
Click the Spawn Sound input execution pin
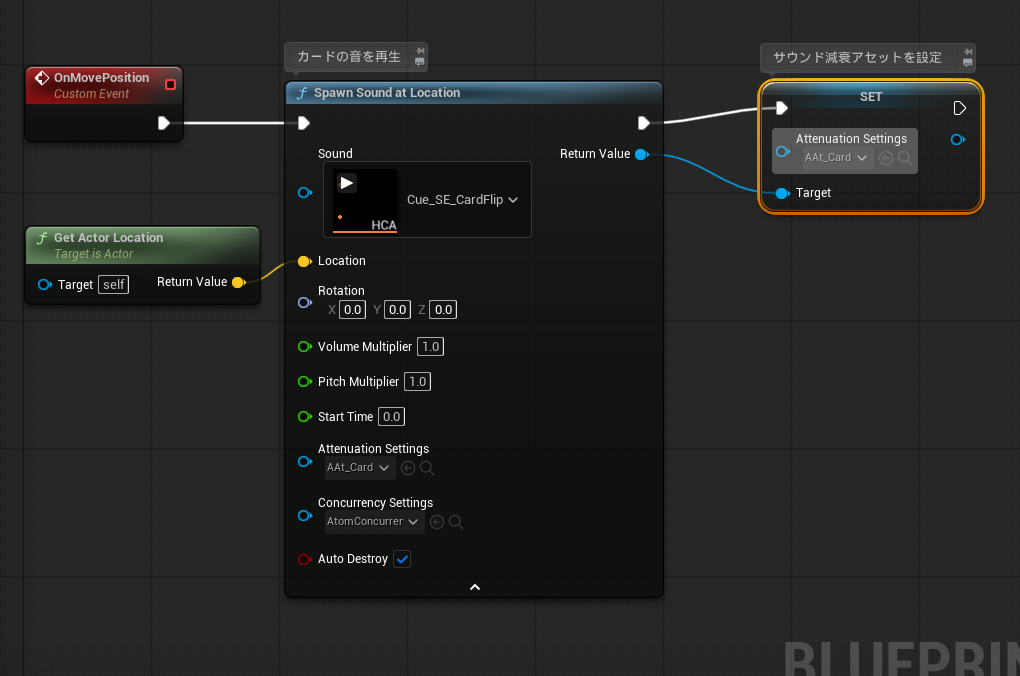(304, 123)
